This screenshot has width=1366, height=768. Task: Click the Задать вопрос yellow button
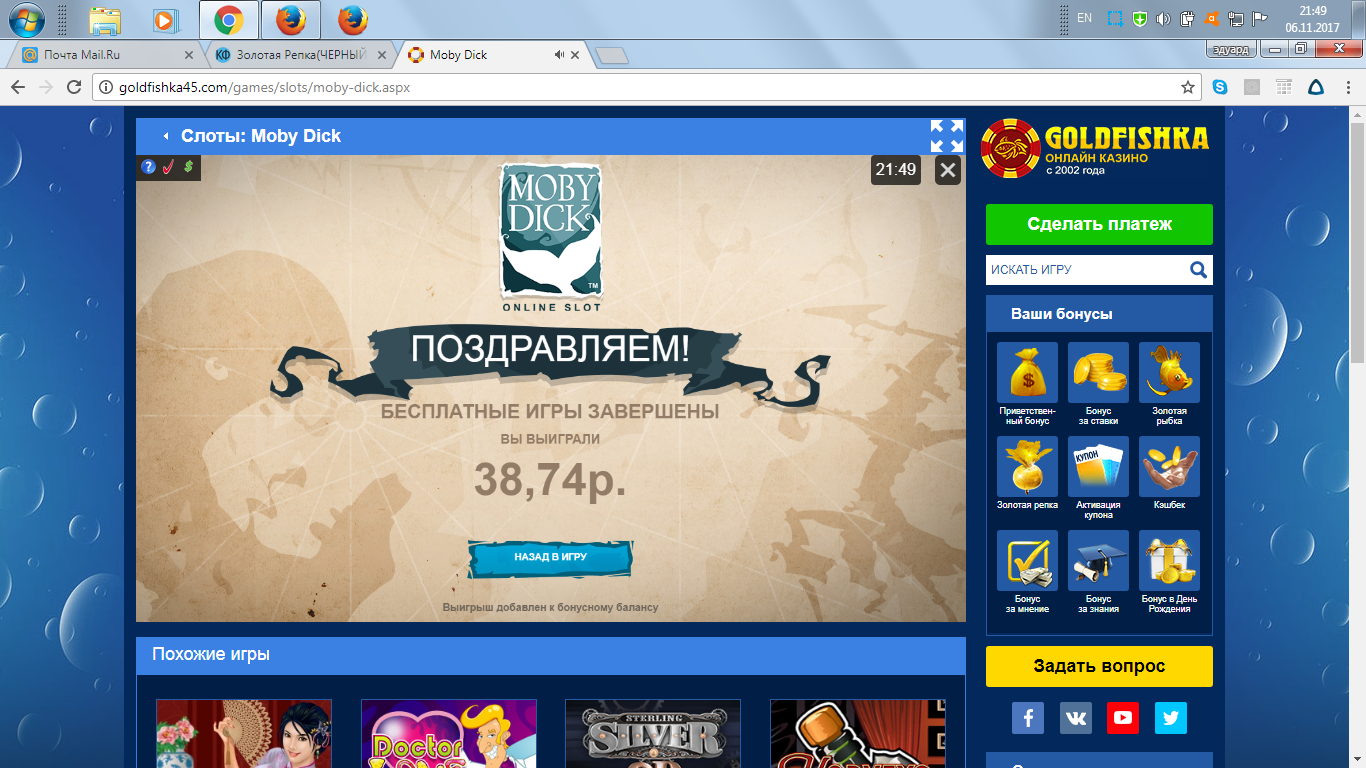[x=1099, y=666]
